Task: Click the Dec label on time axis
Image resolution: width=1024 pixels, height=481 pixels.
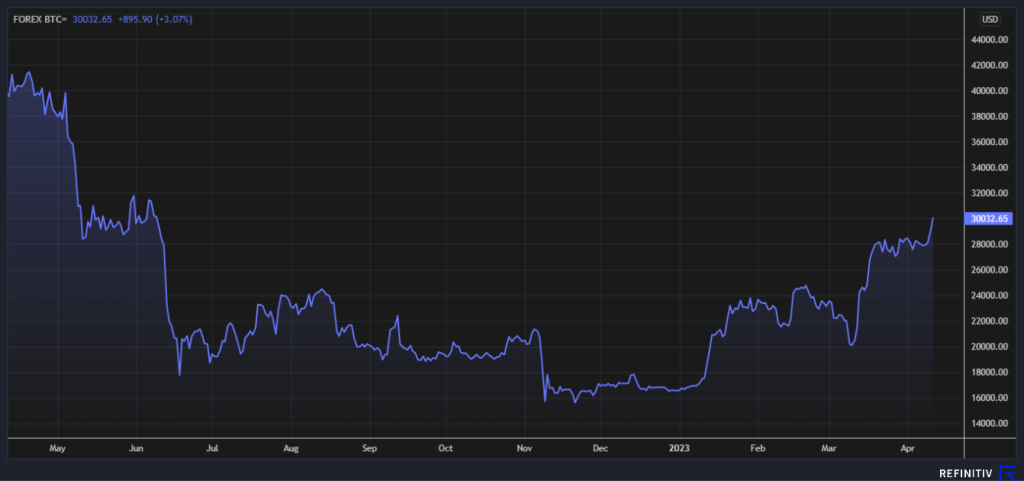Action: tap(601, 449)
